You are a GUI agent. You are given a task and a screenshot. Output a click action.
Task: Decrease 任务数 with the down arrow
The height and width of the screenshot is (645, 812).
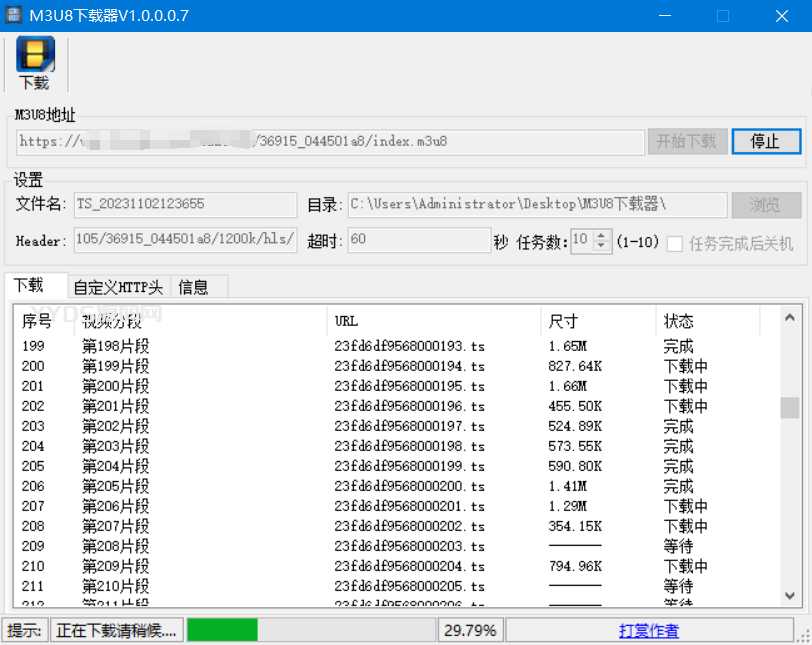pos(601,246)
